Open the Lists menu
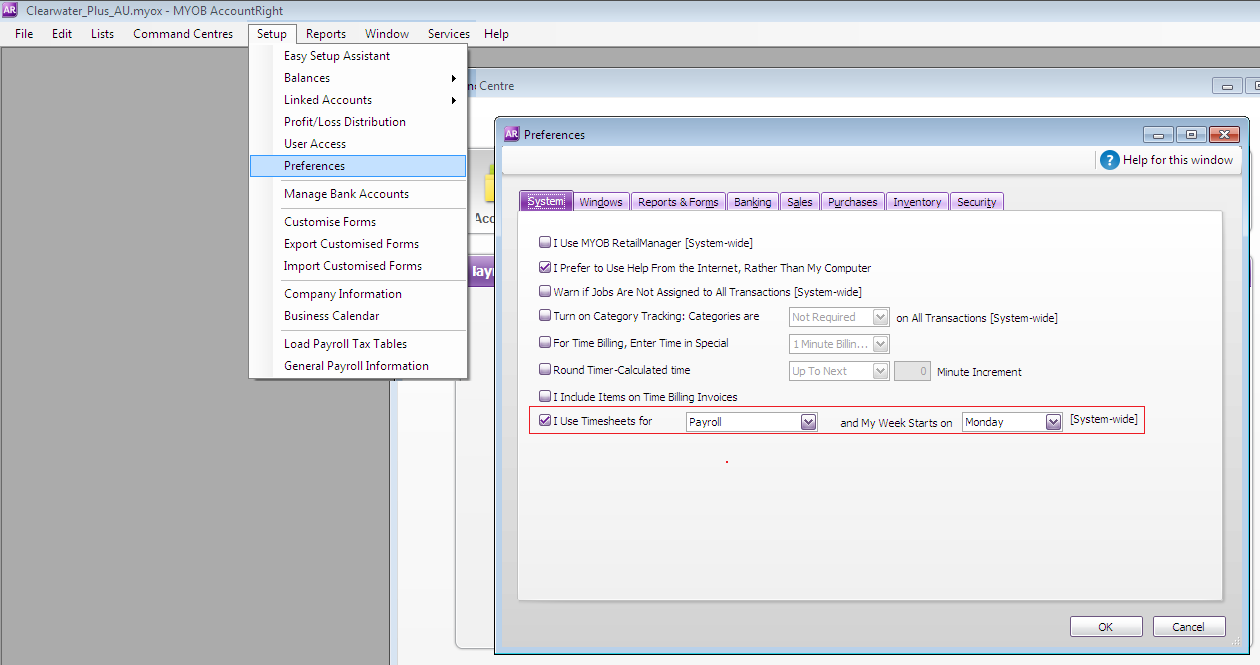1260x665 pixels. (x=102, y=34)
